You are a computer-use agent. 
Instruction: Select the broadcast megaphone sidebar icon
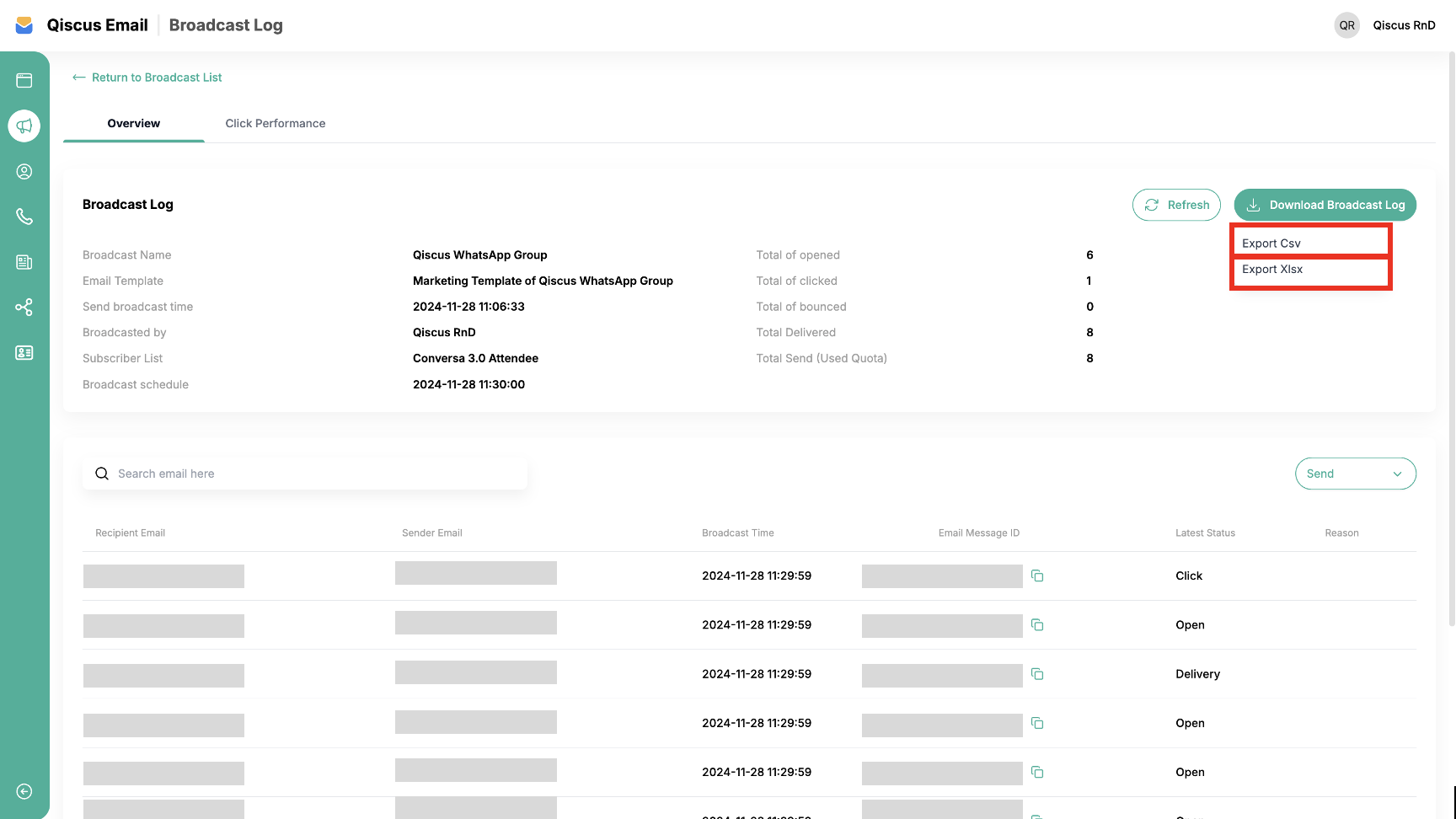pos(24,126)
